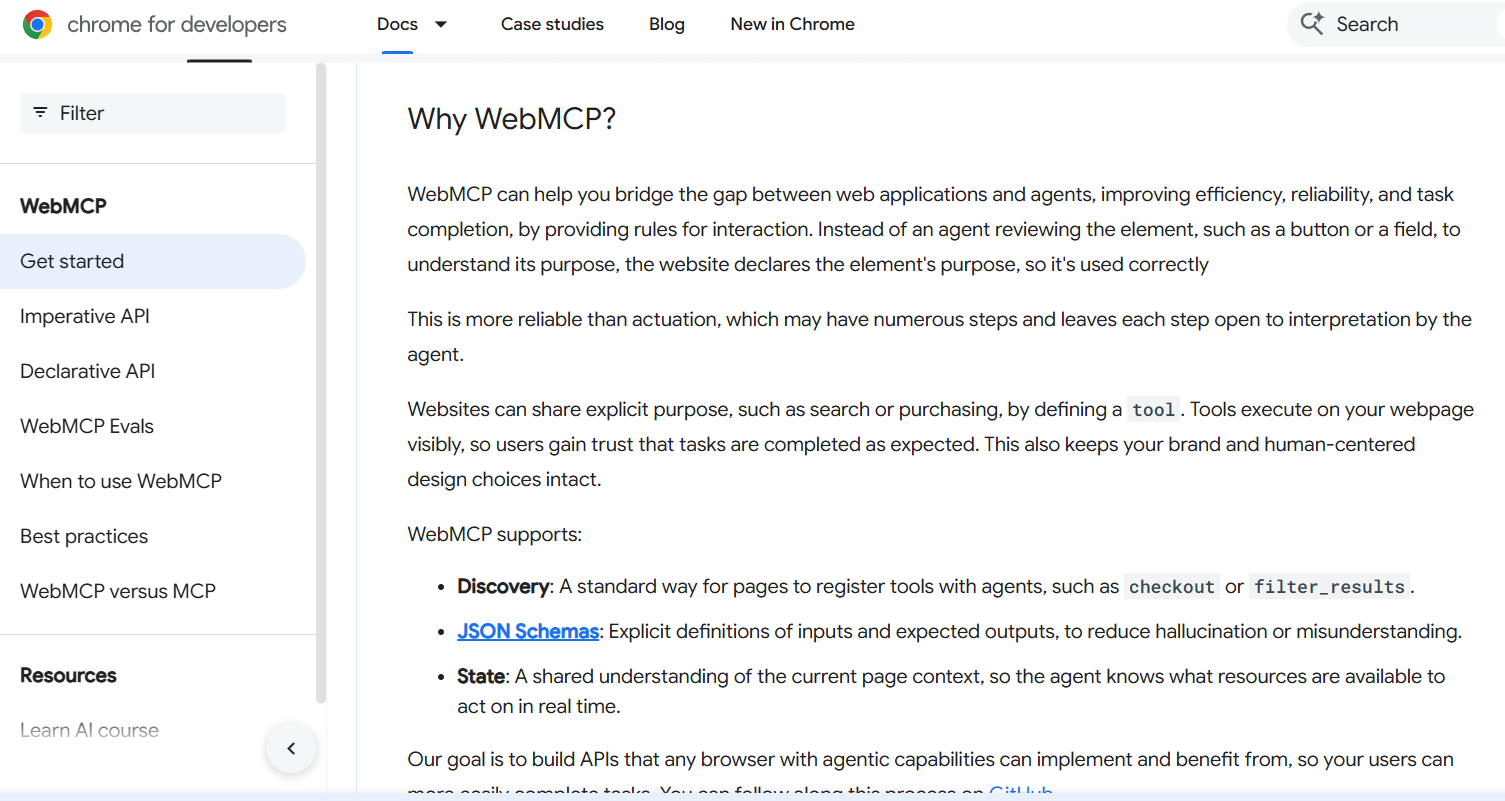Click the Why WebMCP? heading
Viewport: 1505px width, 801px height.
512,119
